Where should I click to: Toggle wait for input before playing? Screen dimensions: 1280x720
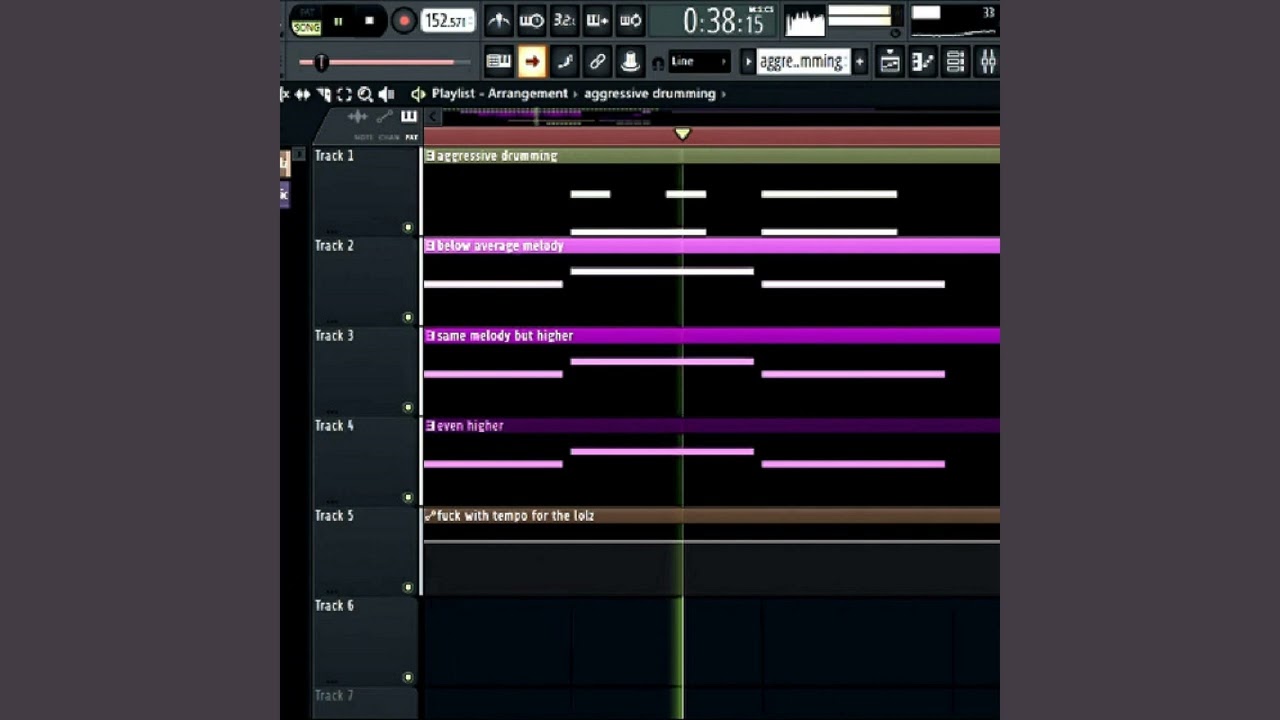(531, 21)
